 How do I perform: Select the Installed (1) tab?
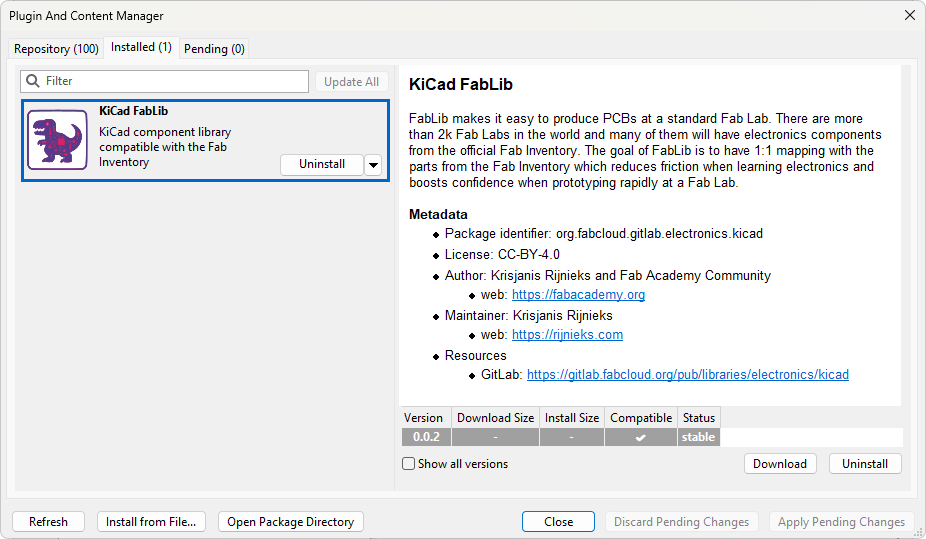tap(141, 47)
